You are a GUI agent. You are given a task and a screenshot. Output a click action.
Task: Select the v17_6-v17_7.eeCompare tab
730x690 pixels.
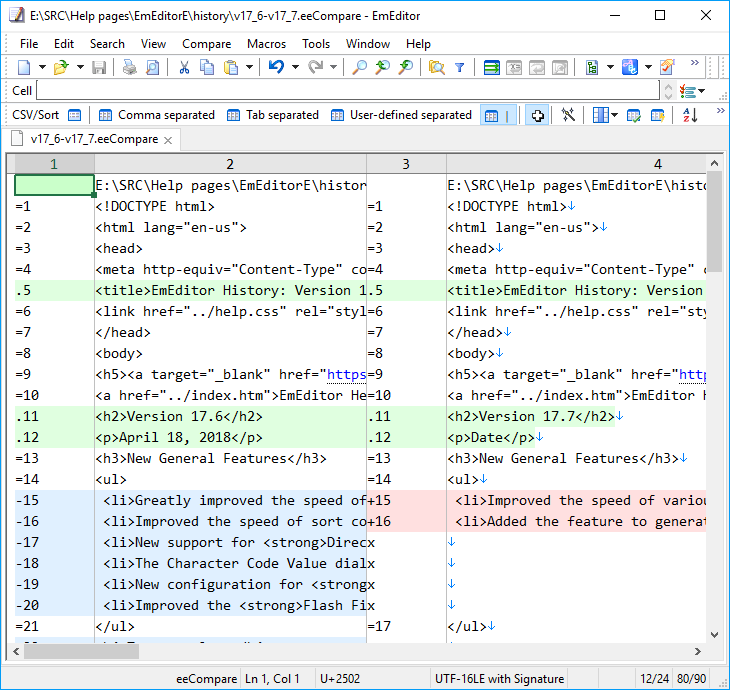point(94,139)
